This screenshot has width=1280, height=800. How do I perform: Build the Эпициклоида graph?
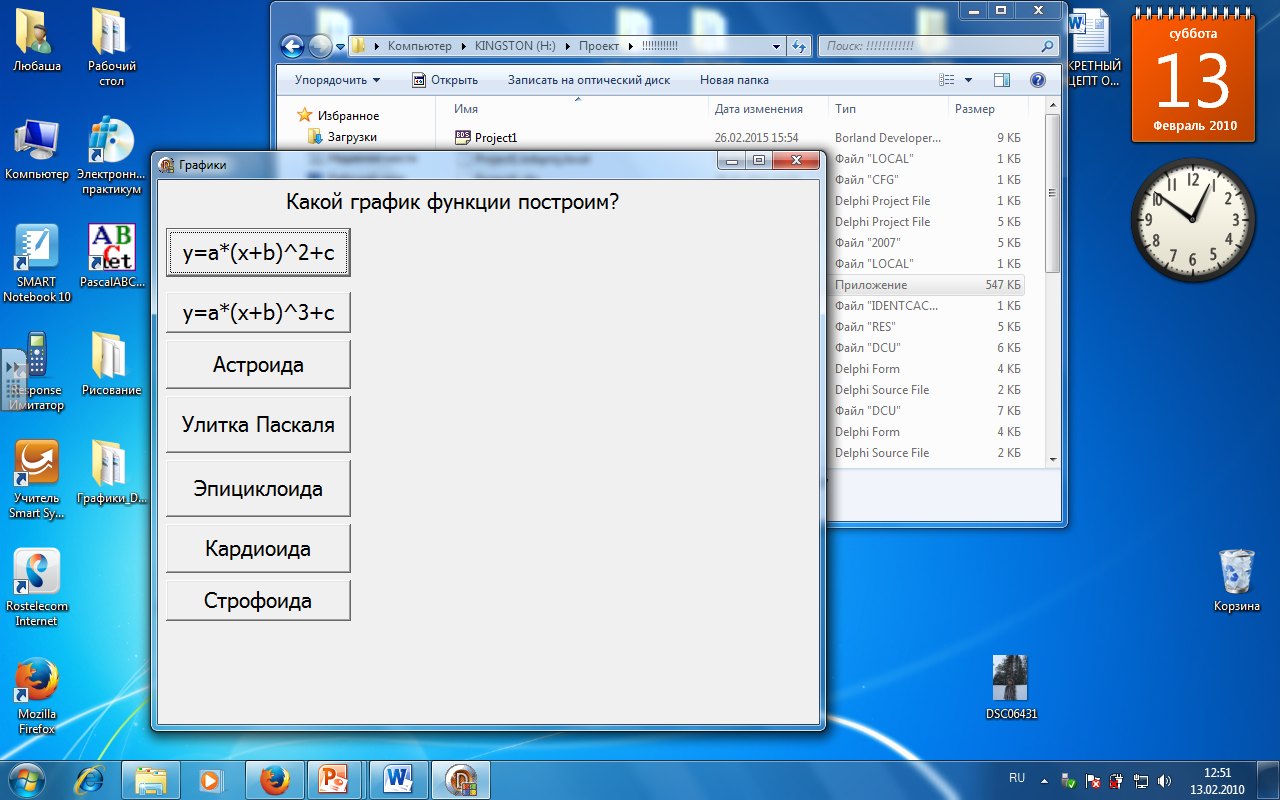[258, 489]
